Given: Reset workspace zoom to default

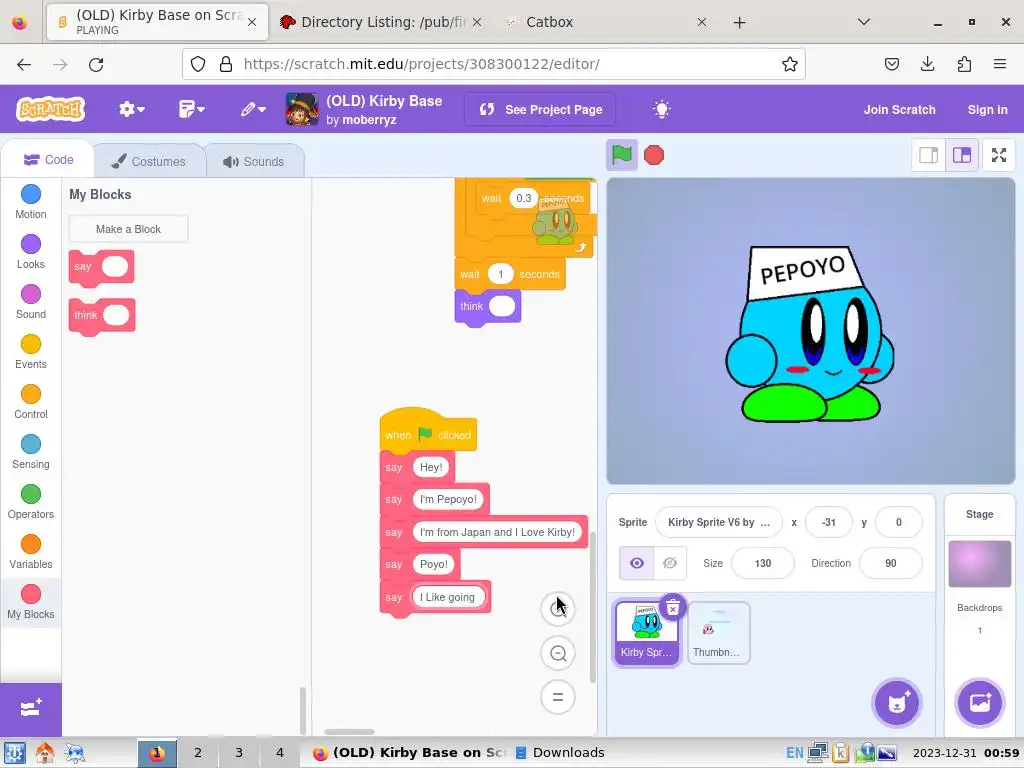Looking at the screenshot, I should pos(558,697).
